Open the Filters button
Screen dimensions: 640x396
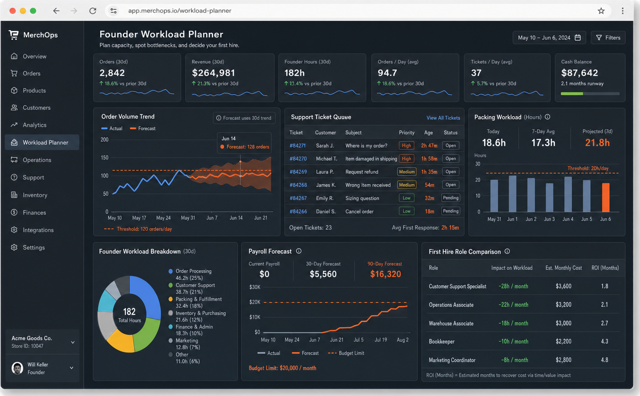click(608, 38)
